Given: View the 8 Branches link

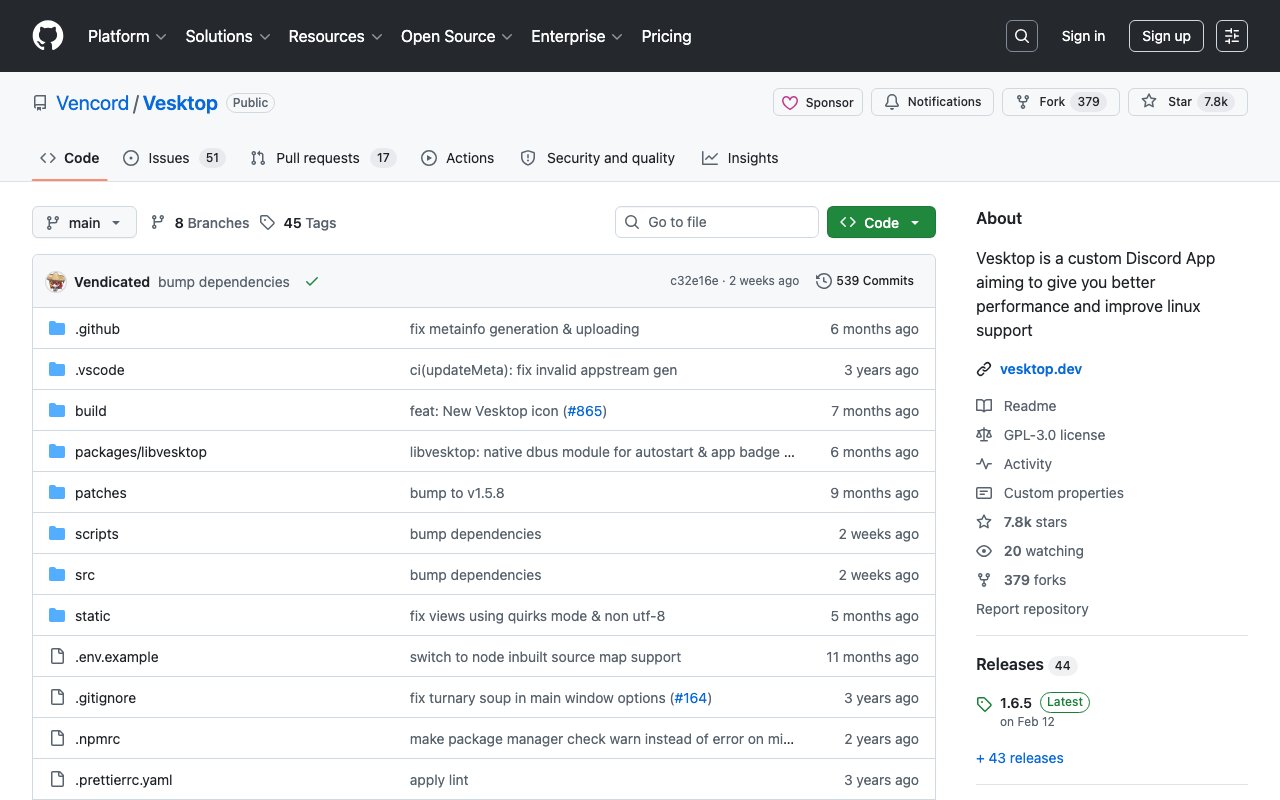Looking at the screenshot, I should 200,223.
